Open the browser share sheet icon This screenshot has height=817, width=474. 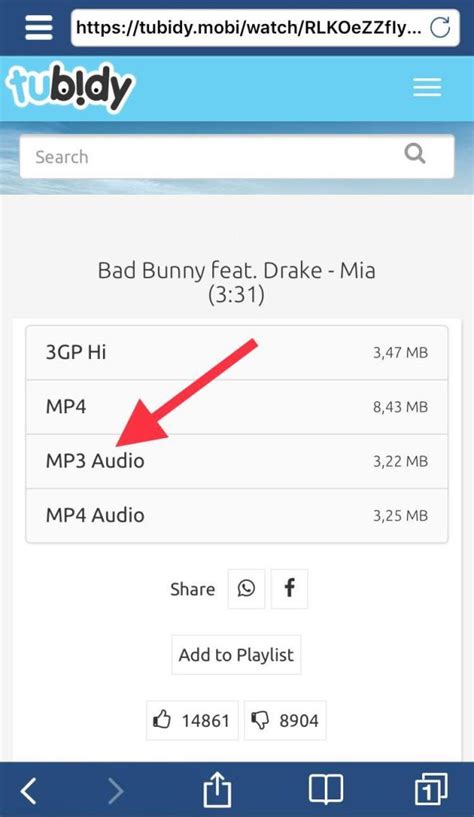click(217, 788)
